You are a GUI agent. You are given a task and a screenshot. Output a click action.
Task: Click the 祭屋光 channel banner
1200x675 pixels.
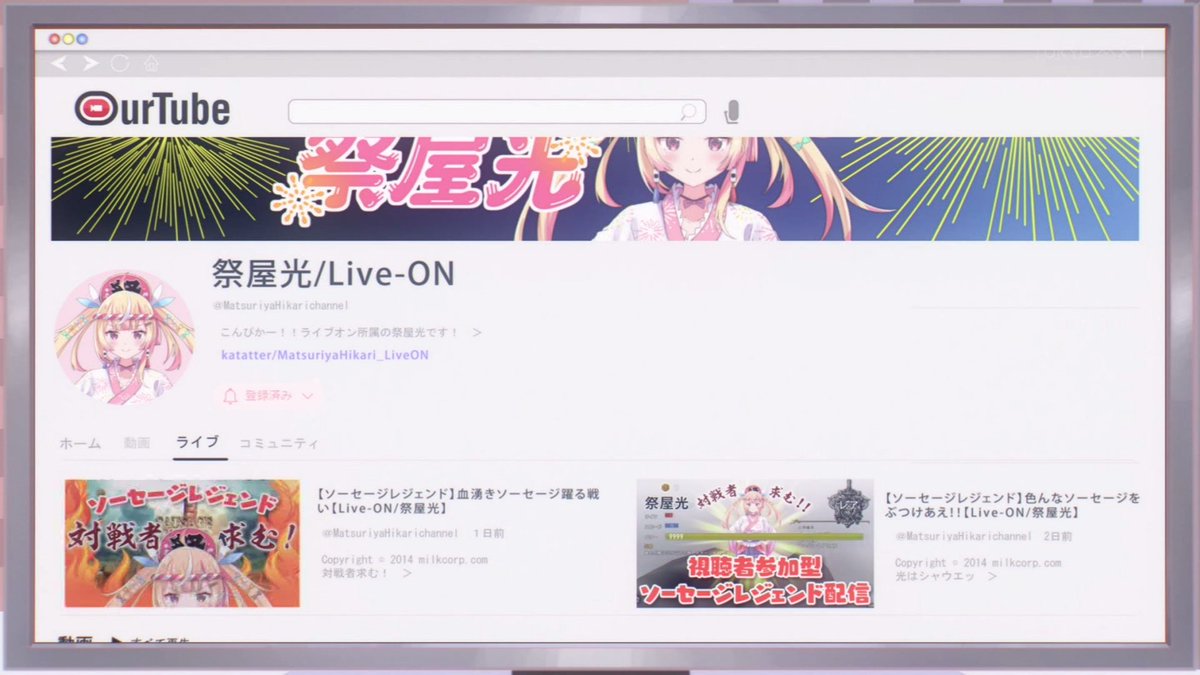595,189
